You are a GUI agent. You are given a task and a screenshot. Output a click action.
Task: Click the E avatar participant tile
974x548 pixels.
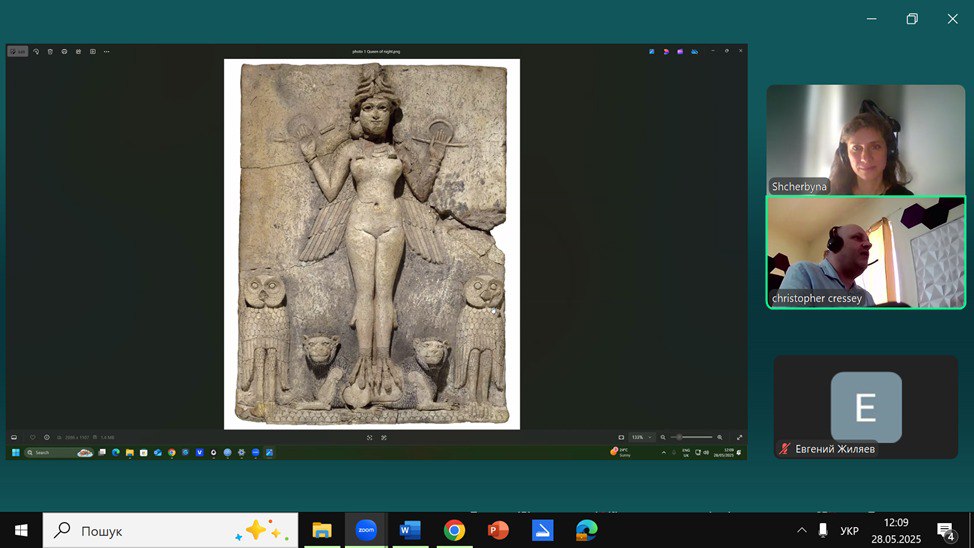(866, 407)
